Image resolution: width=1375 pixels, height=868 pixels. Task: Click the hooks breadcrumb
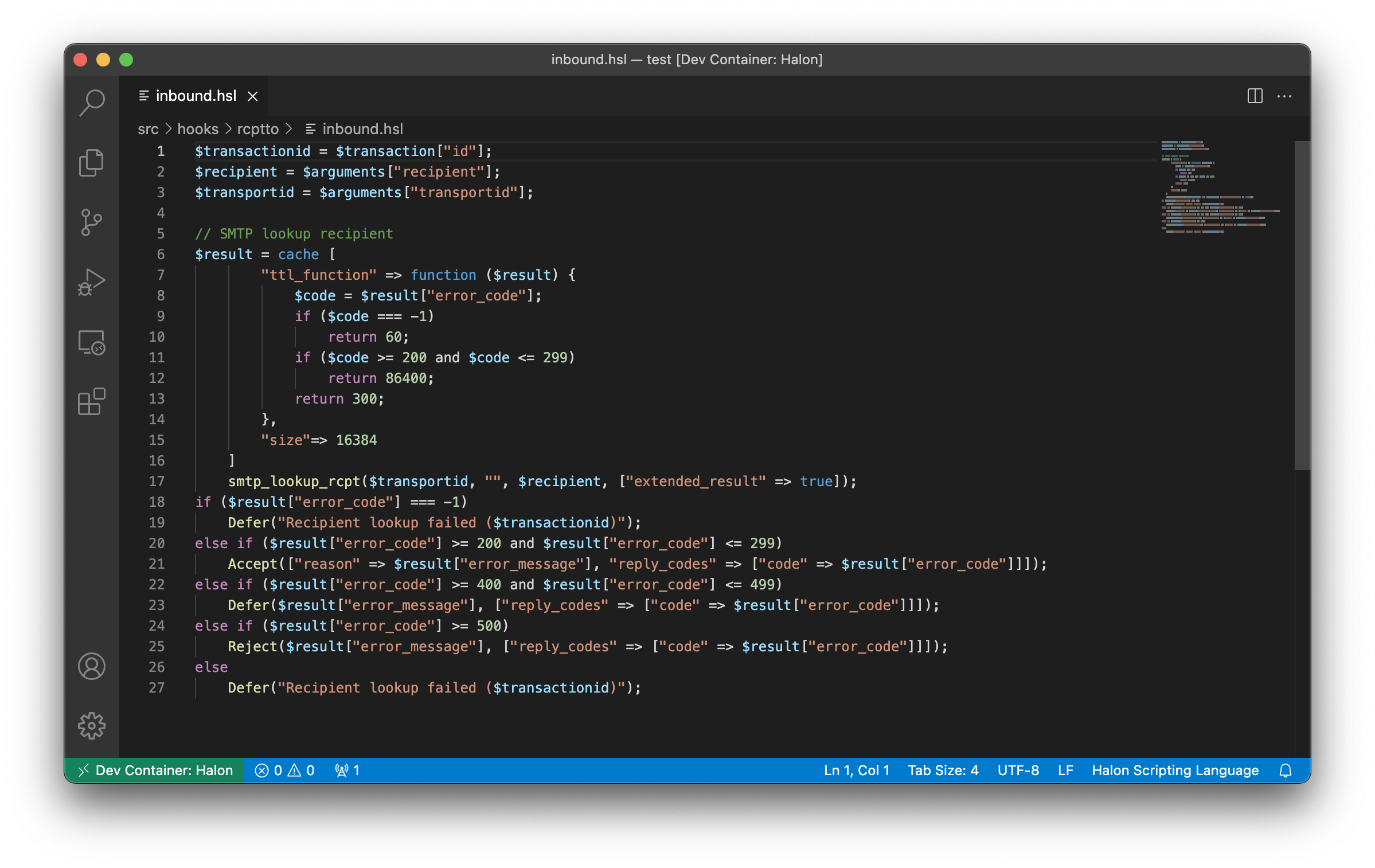pyautogui.click(x=198, y=129)
